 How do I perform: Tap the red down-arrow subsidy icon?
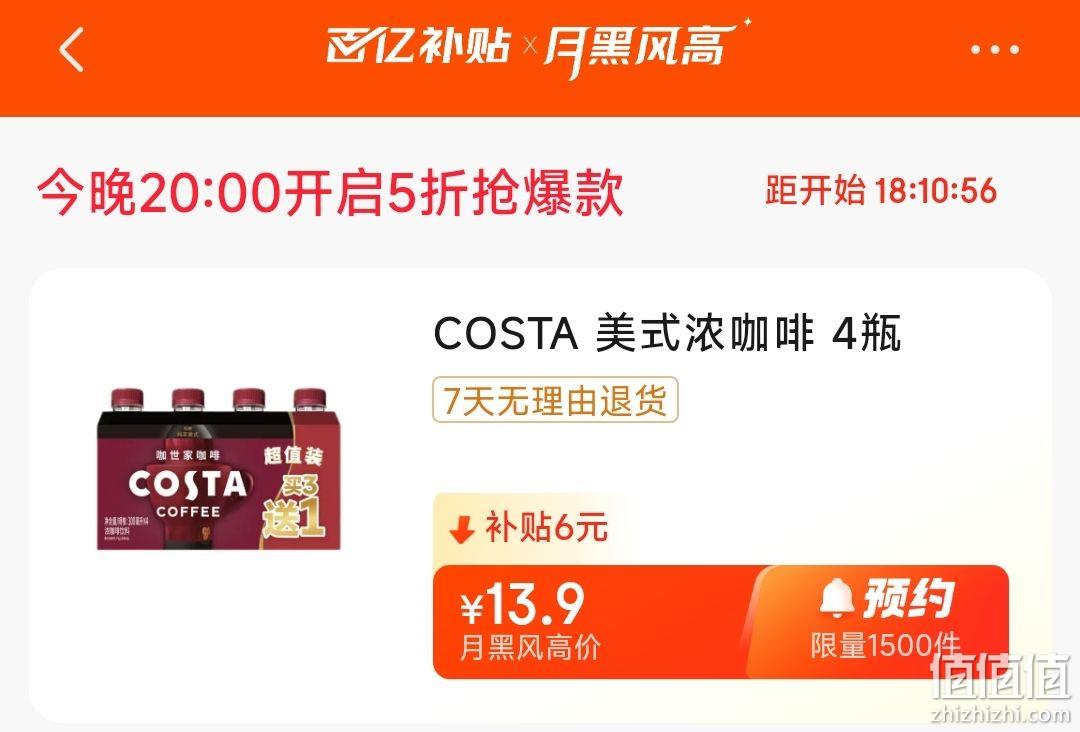click(461, 530)
